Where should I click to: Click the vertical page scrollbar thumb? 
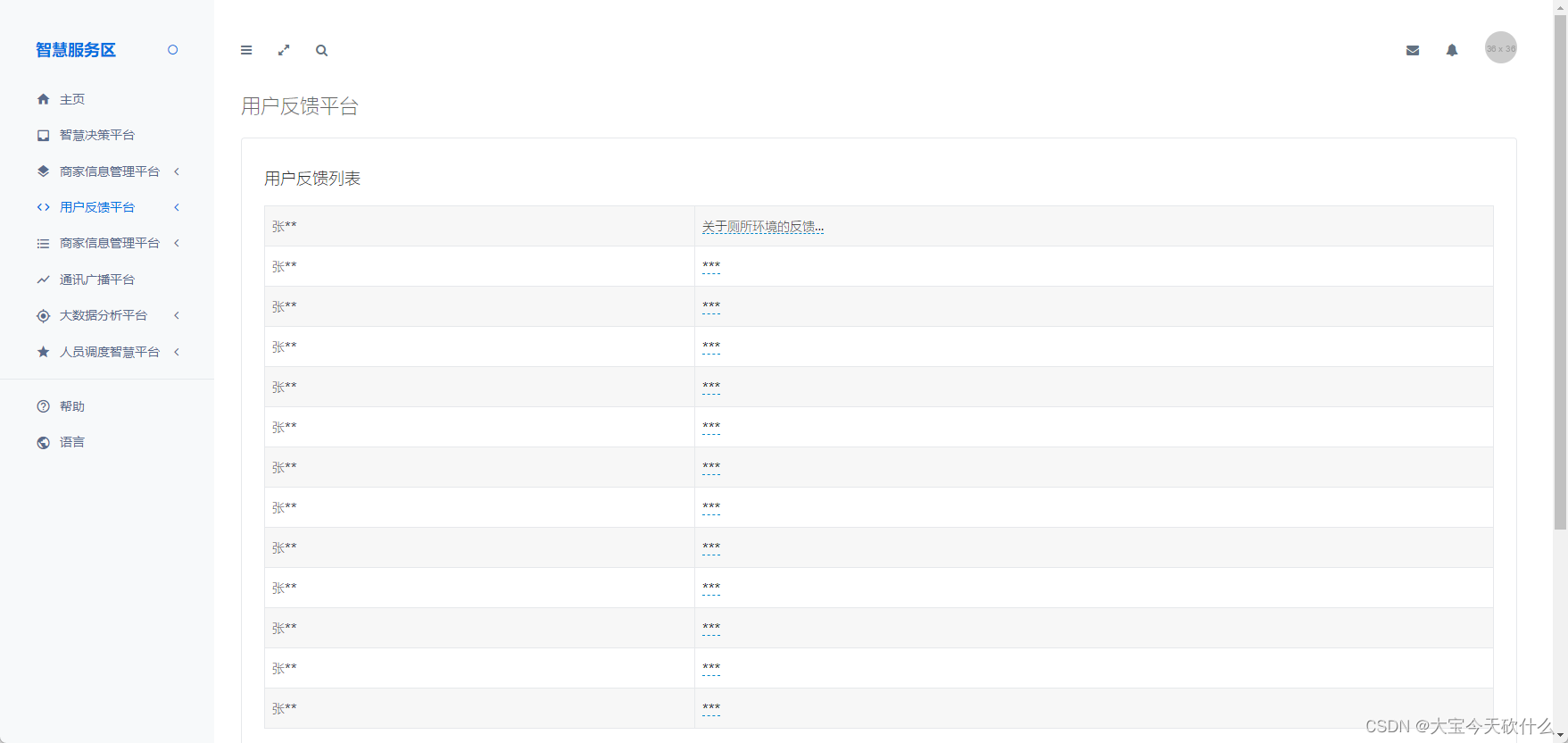coord(1560,271)
